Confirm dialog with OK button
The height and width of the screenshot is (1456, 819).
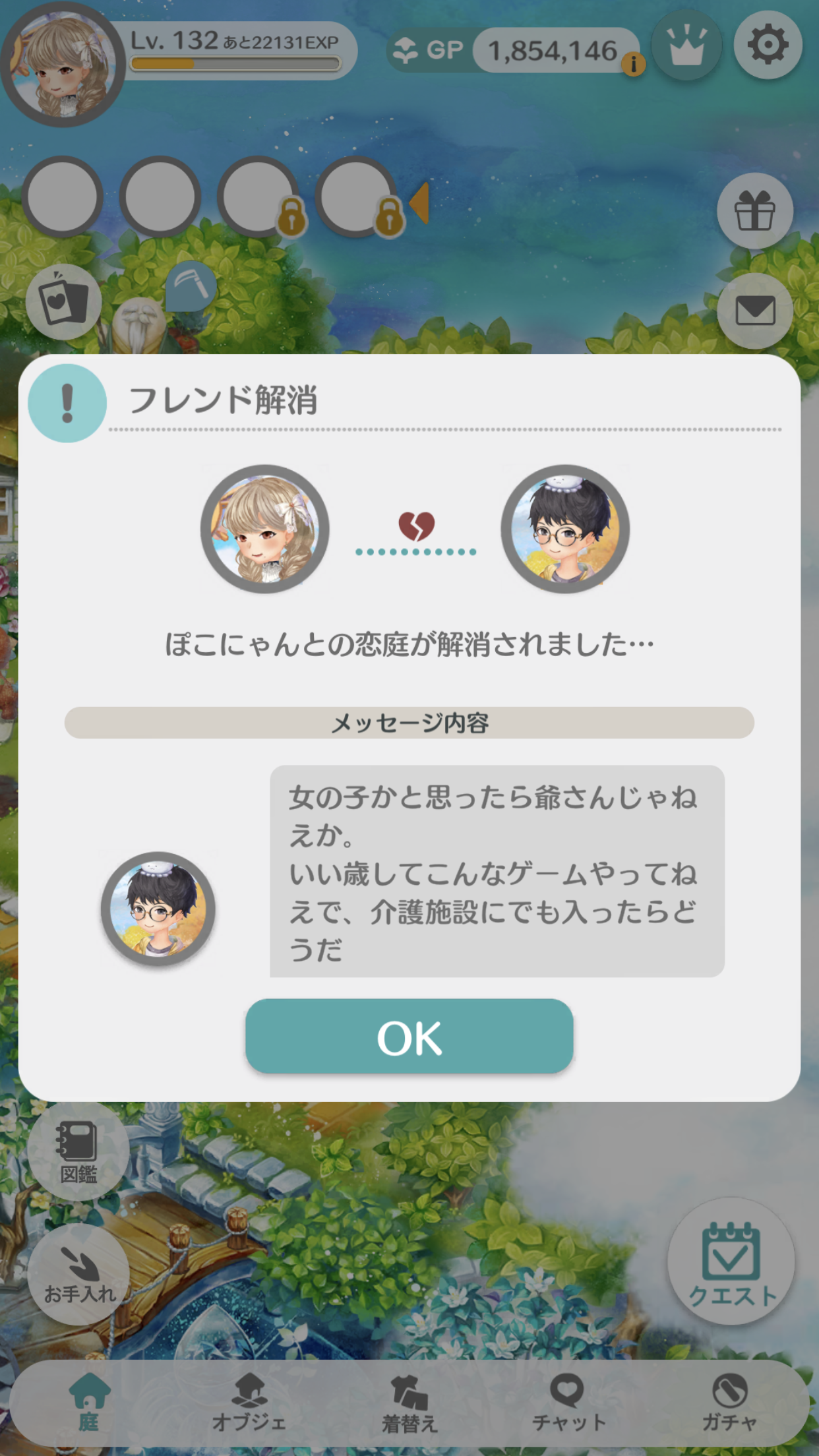pos(409,1037)
